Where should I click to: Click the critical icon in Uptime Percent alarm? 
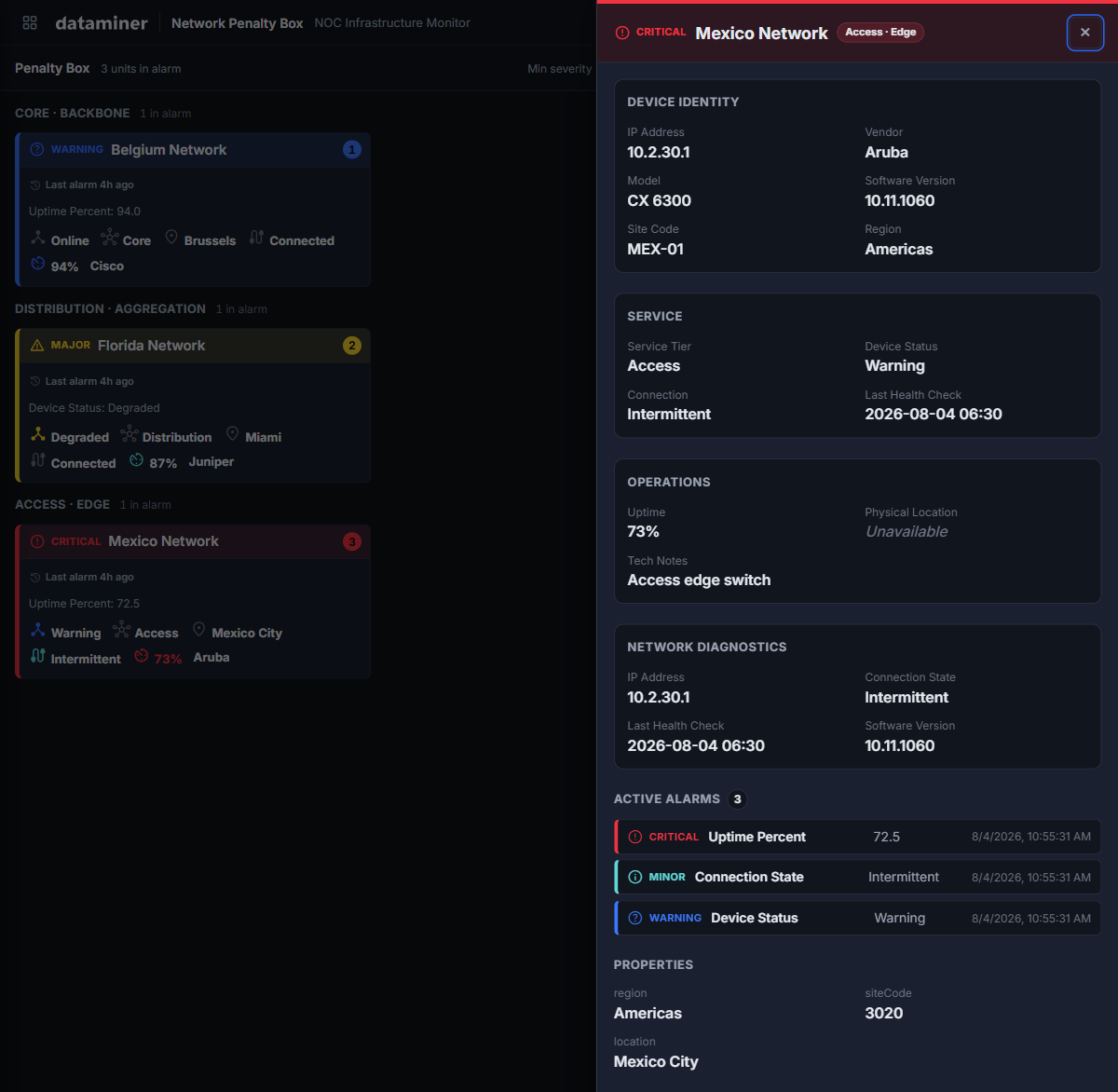(635, 837)
